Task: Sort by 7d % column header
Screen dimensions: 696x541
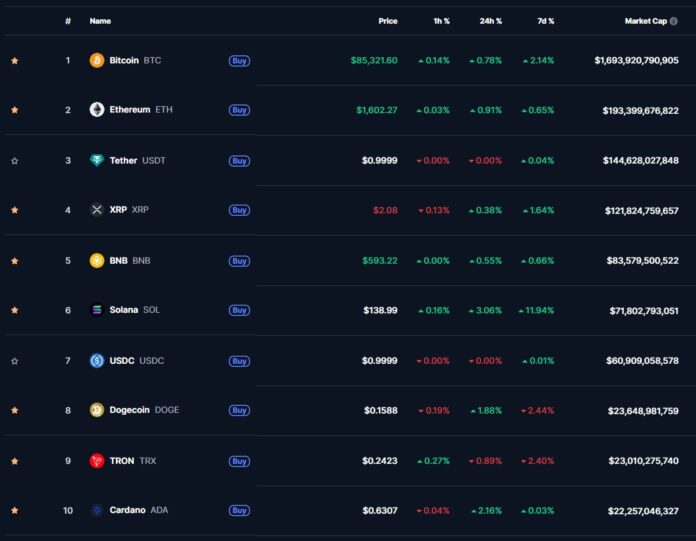Action: 543,21
